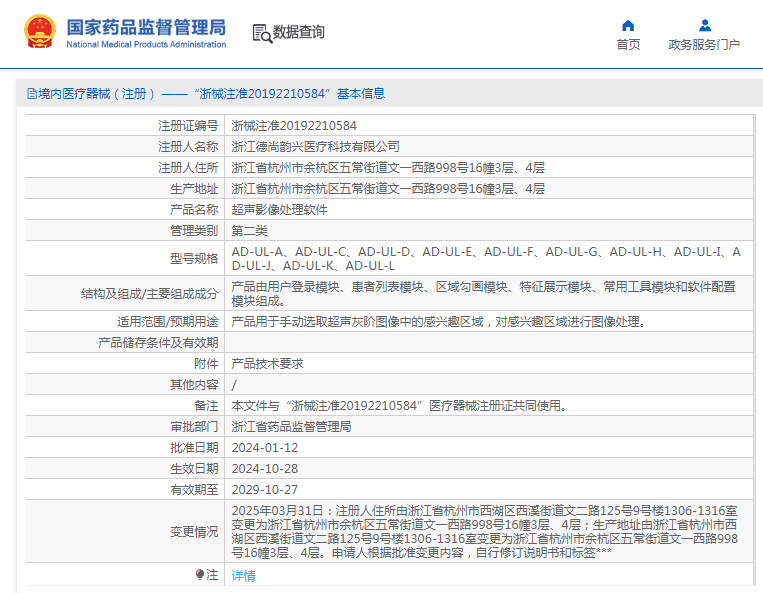Open the 详情 details link
Screen dimensions: 763x593
coord(243,576)
